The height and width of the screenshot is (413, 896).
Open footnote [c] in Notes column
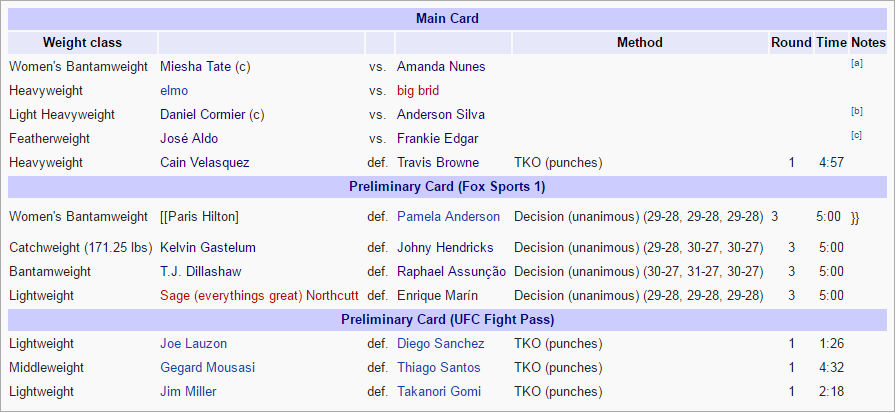[857, 135]
